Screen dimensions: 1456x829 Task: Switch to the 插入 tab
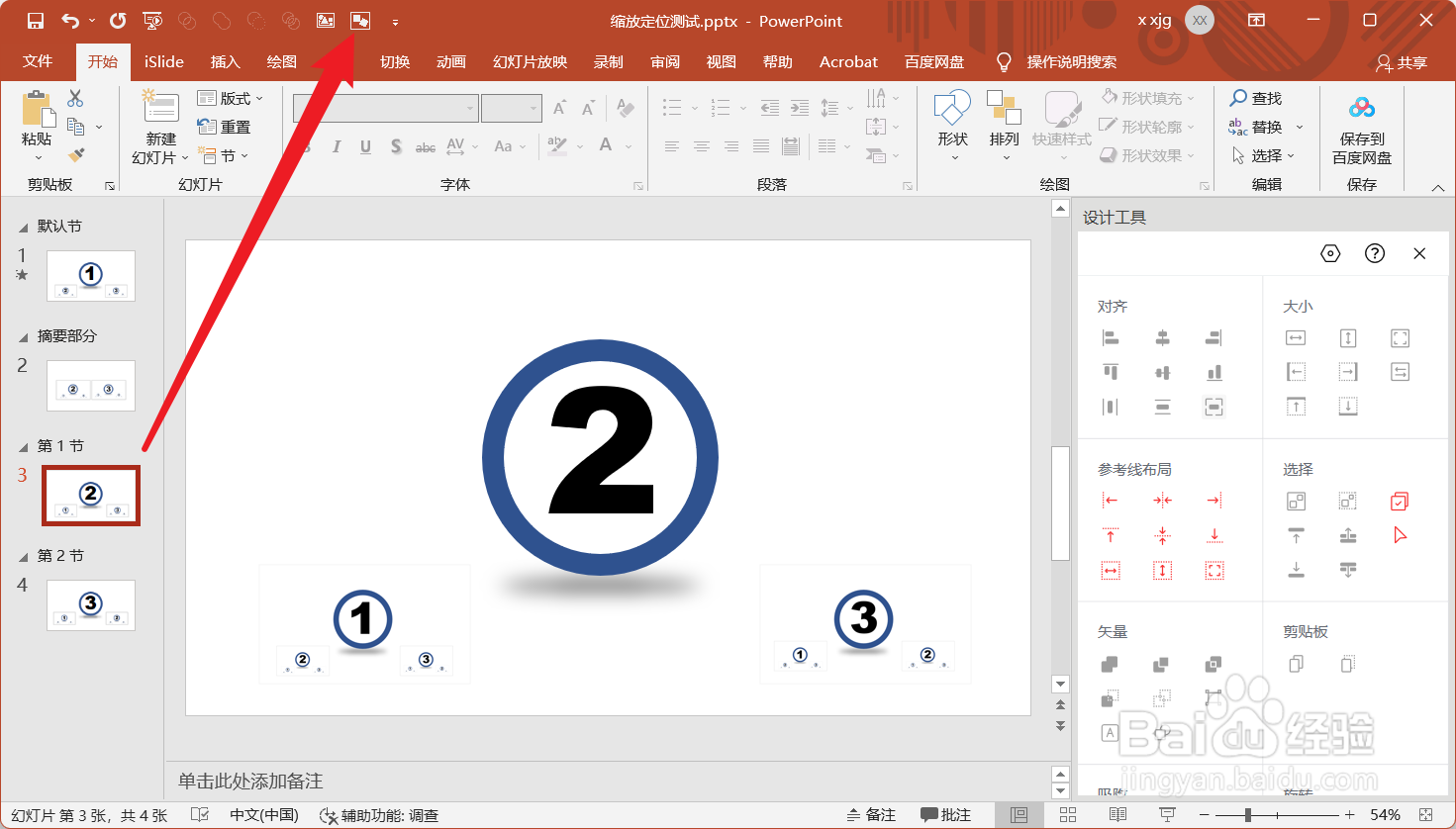226,61
